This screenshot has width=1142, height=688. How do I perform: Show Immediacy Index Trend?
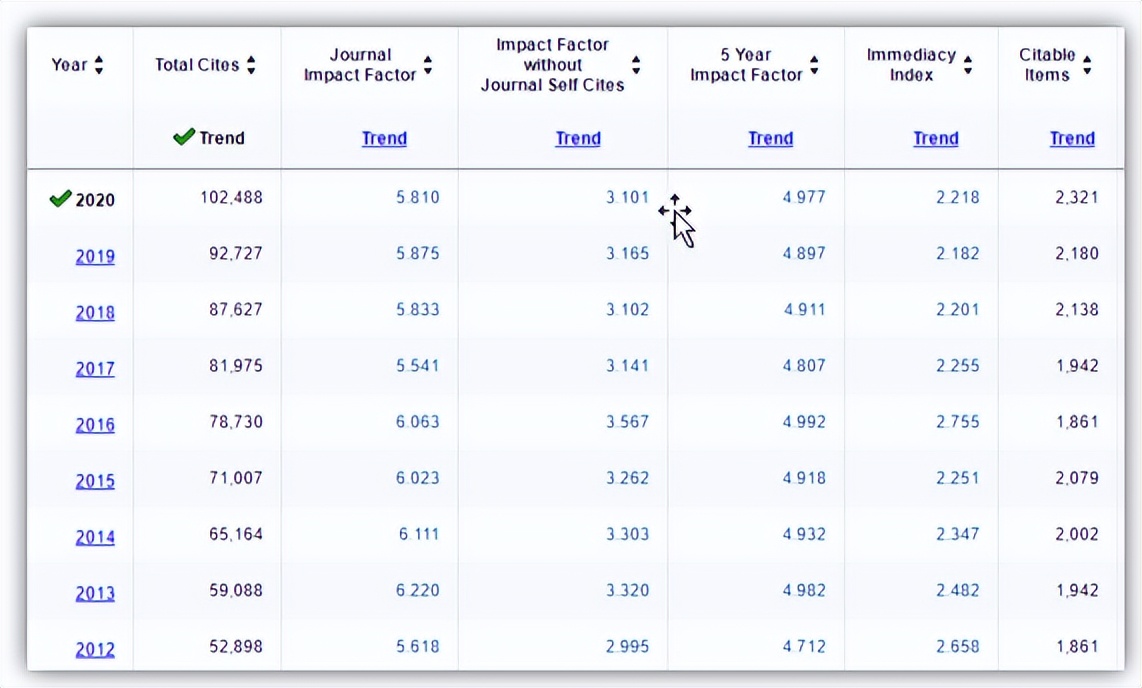click(x=935, y=138)
